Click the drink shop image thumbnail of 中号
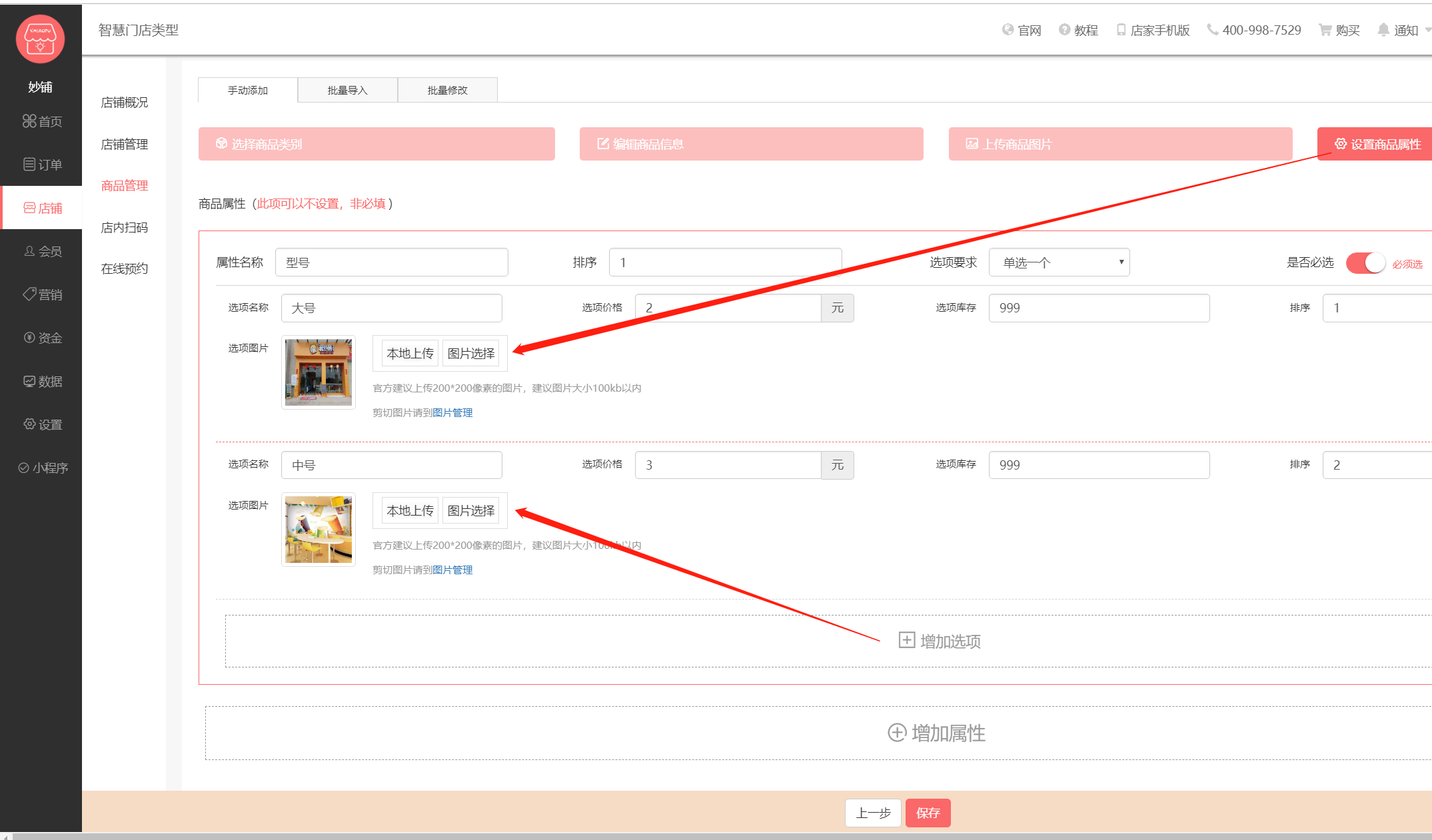The width and height of the screenshot is (1432, 840). point(319,530)
